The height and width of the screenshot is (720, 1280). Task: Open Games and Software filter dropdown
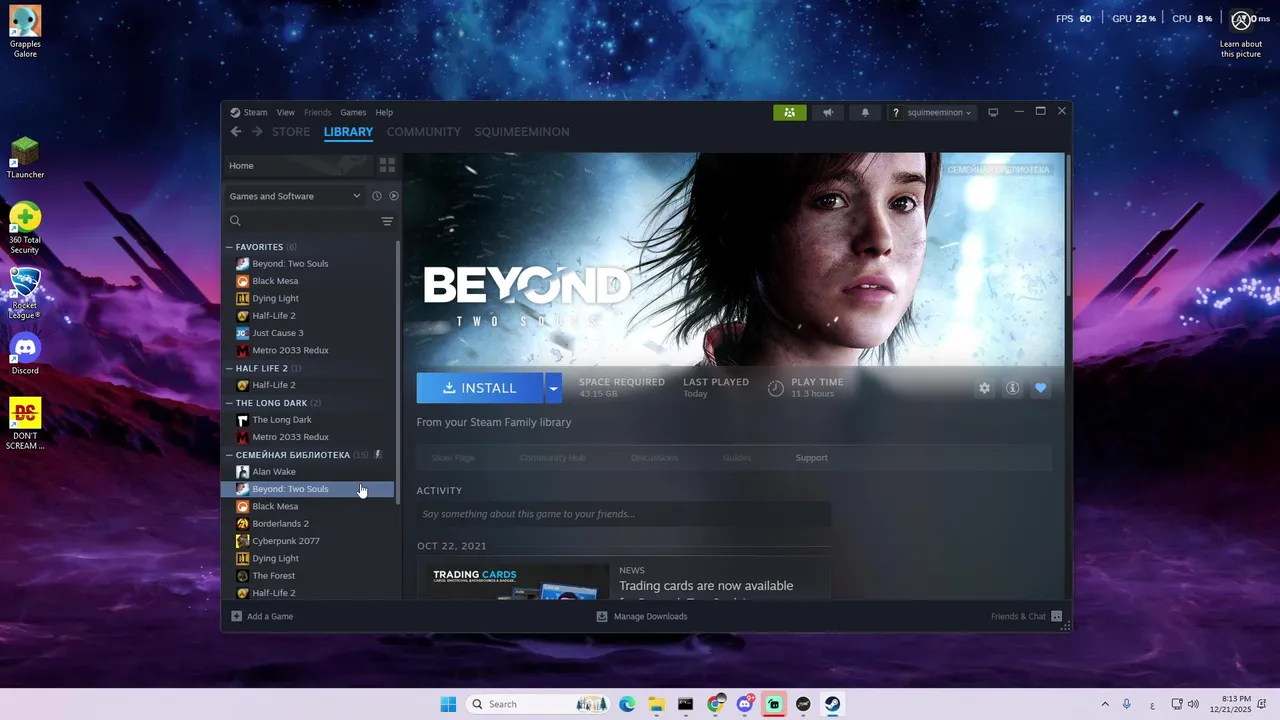(295, 196)
